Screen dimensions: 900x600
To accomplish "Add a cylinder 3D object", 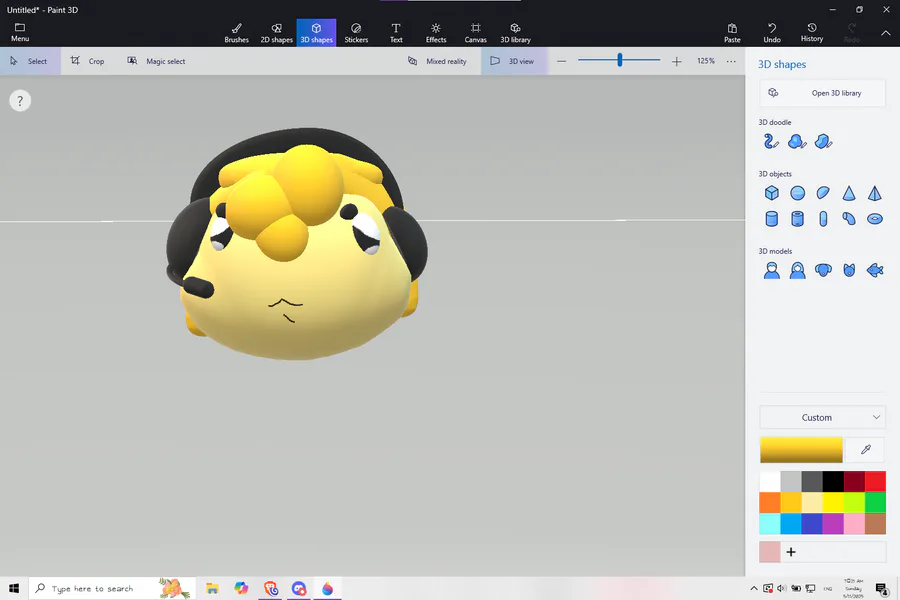I will coord(771,219).
